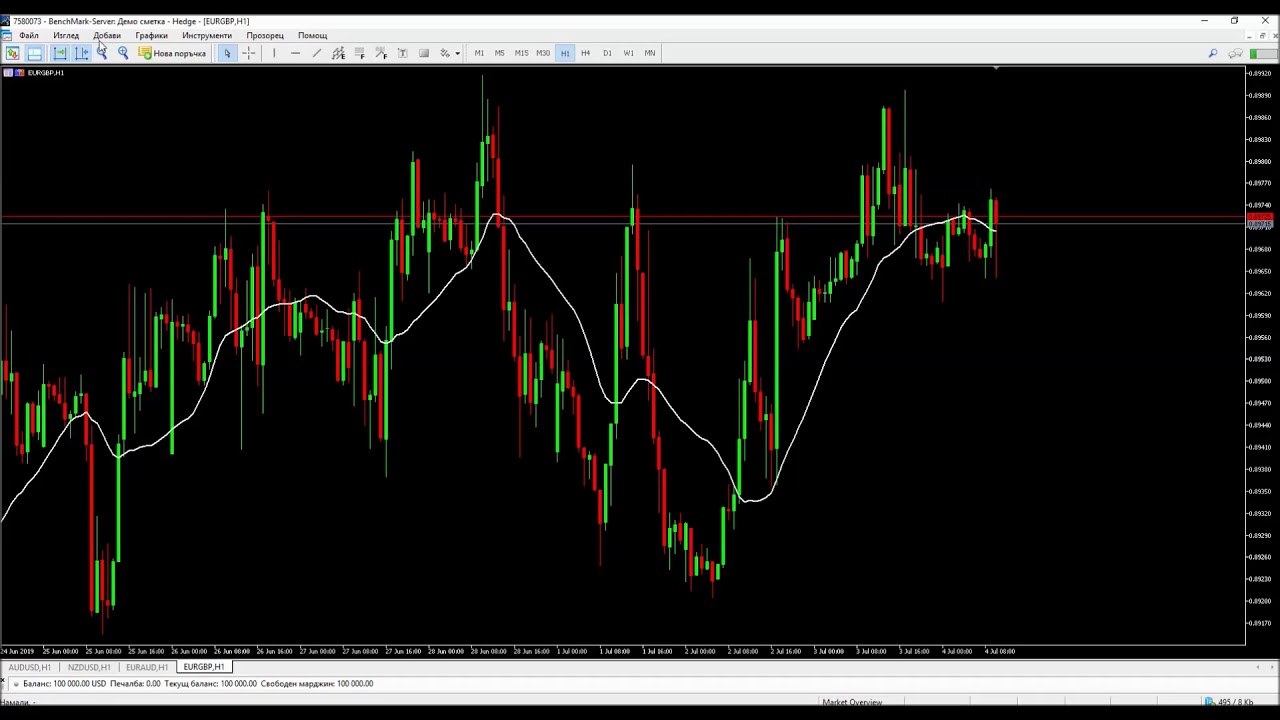Screen dimensions: 1280x720
Task: Select the EURGBP,H1 chart tab
Action: pos(204,667)
